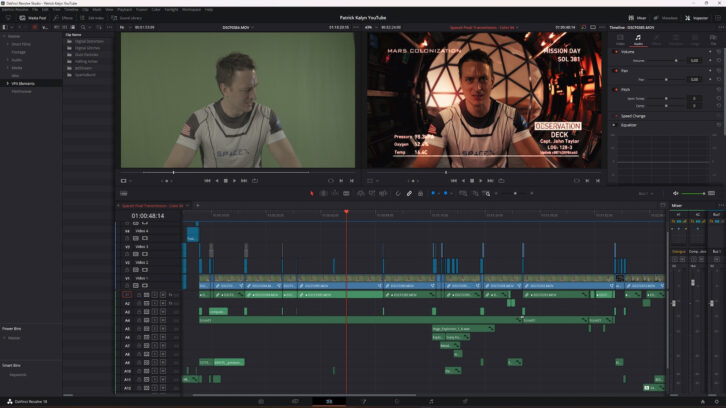
Task: Open Project Settings gear icon
Action: 716,402
